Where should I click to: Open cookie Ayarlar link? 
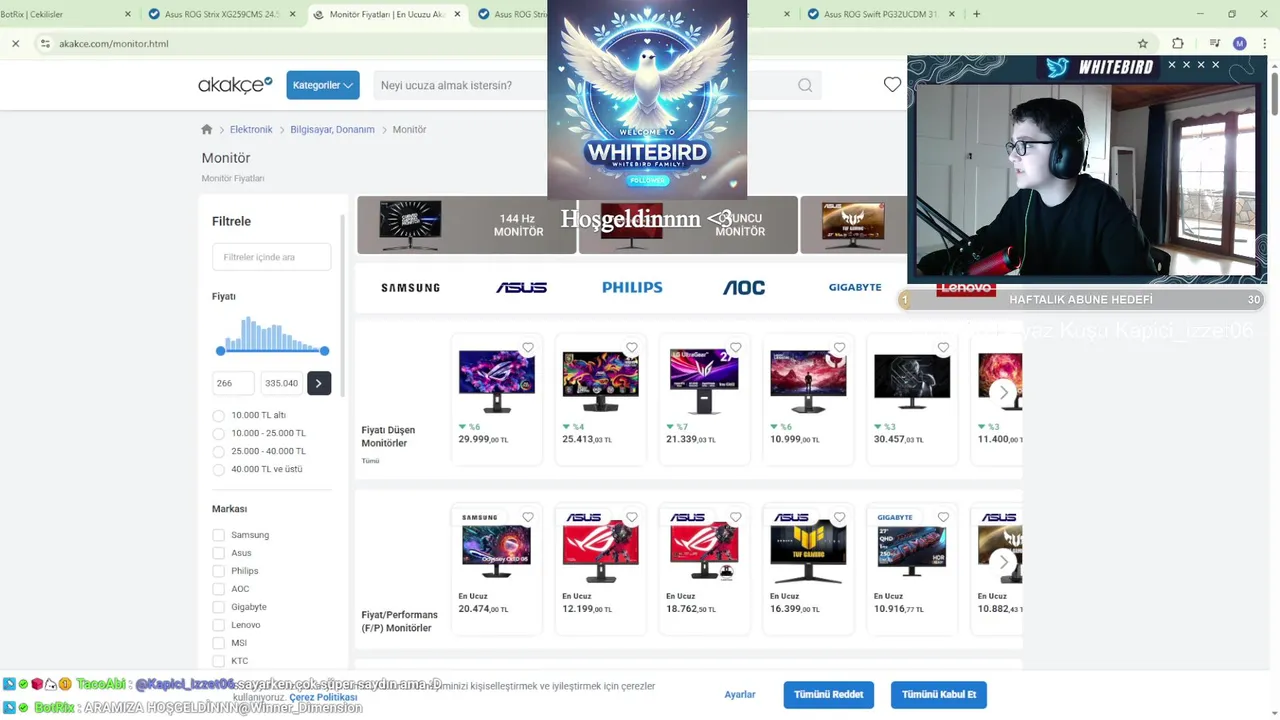[x=740, y=694]
